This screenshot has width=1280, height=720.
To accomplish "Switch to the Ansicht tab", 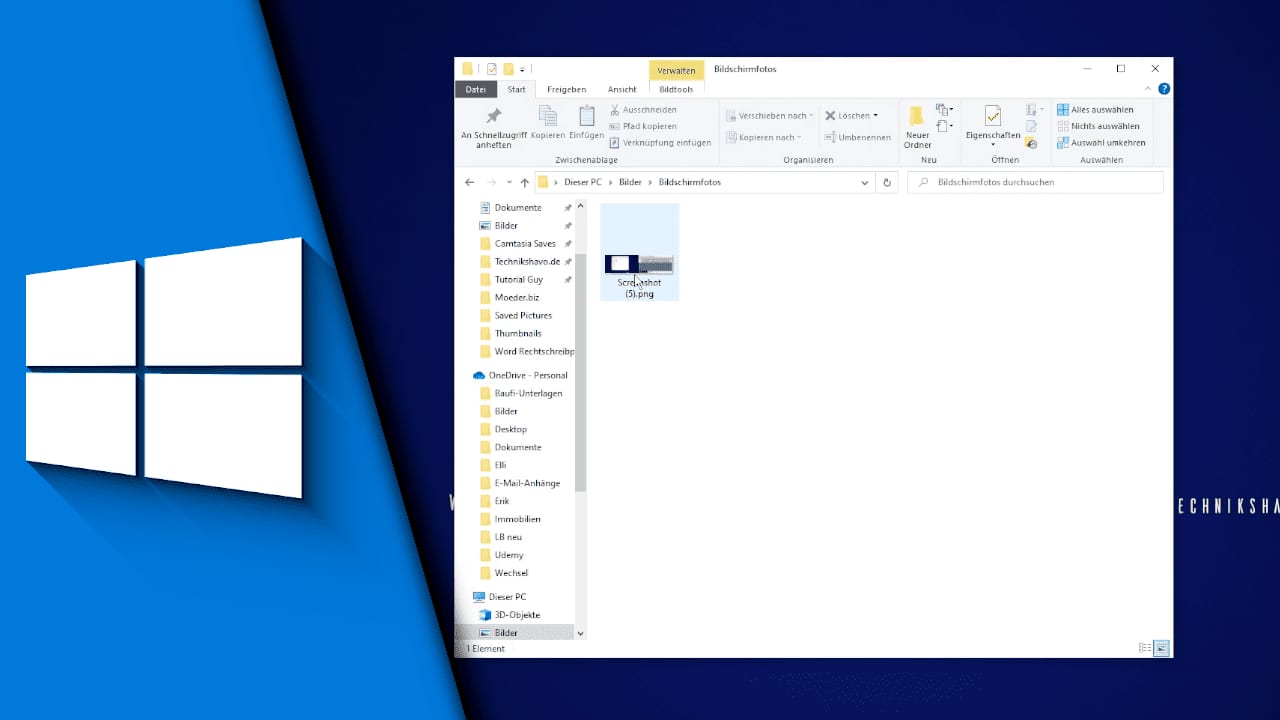I will coord(622,89).
